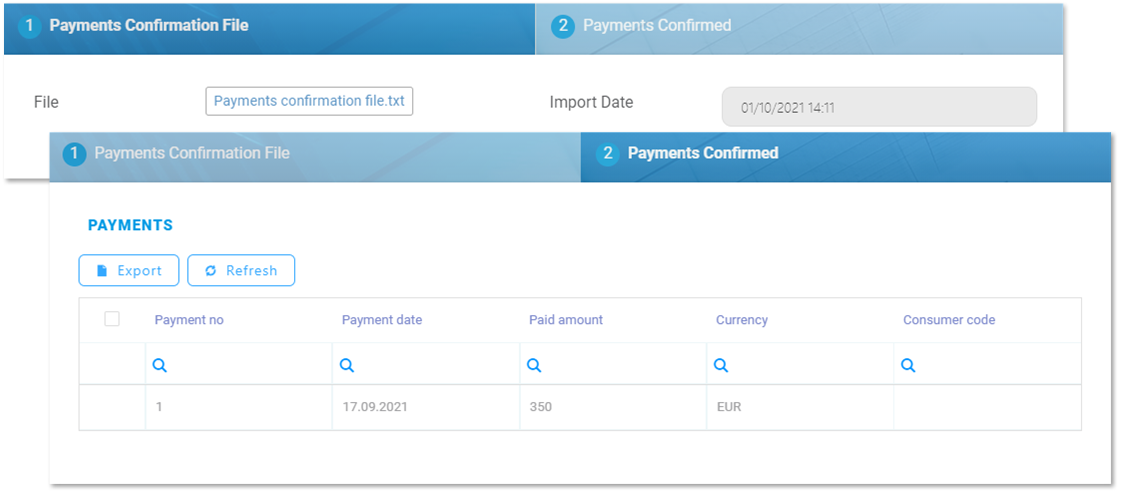Click search icon in Paid amount column

(534, 366)
